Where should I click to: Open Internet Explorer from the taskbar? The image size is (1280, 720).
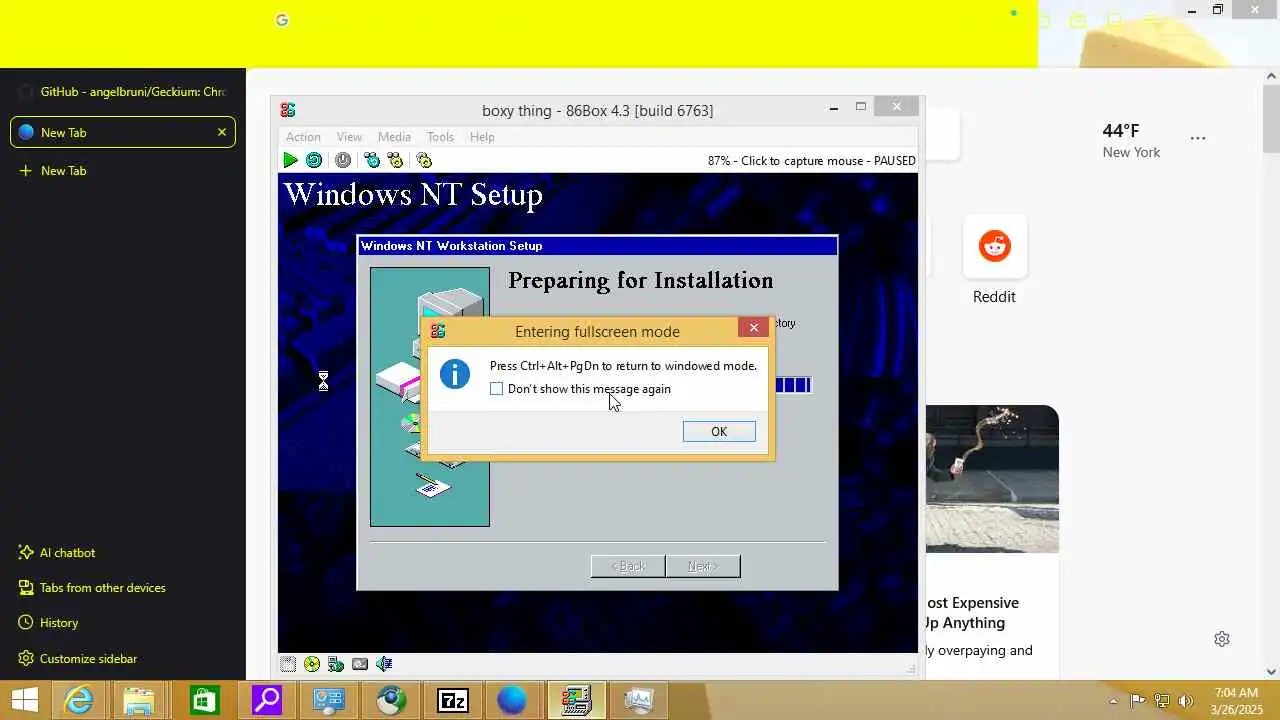pyautogui.click(x=78, y=700)
